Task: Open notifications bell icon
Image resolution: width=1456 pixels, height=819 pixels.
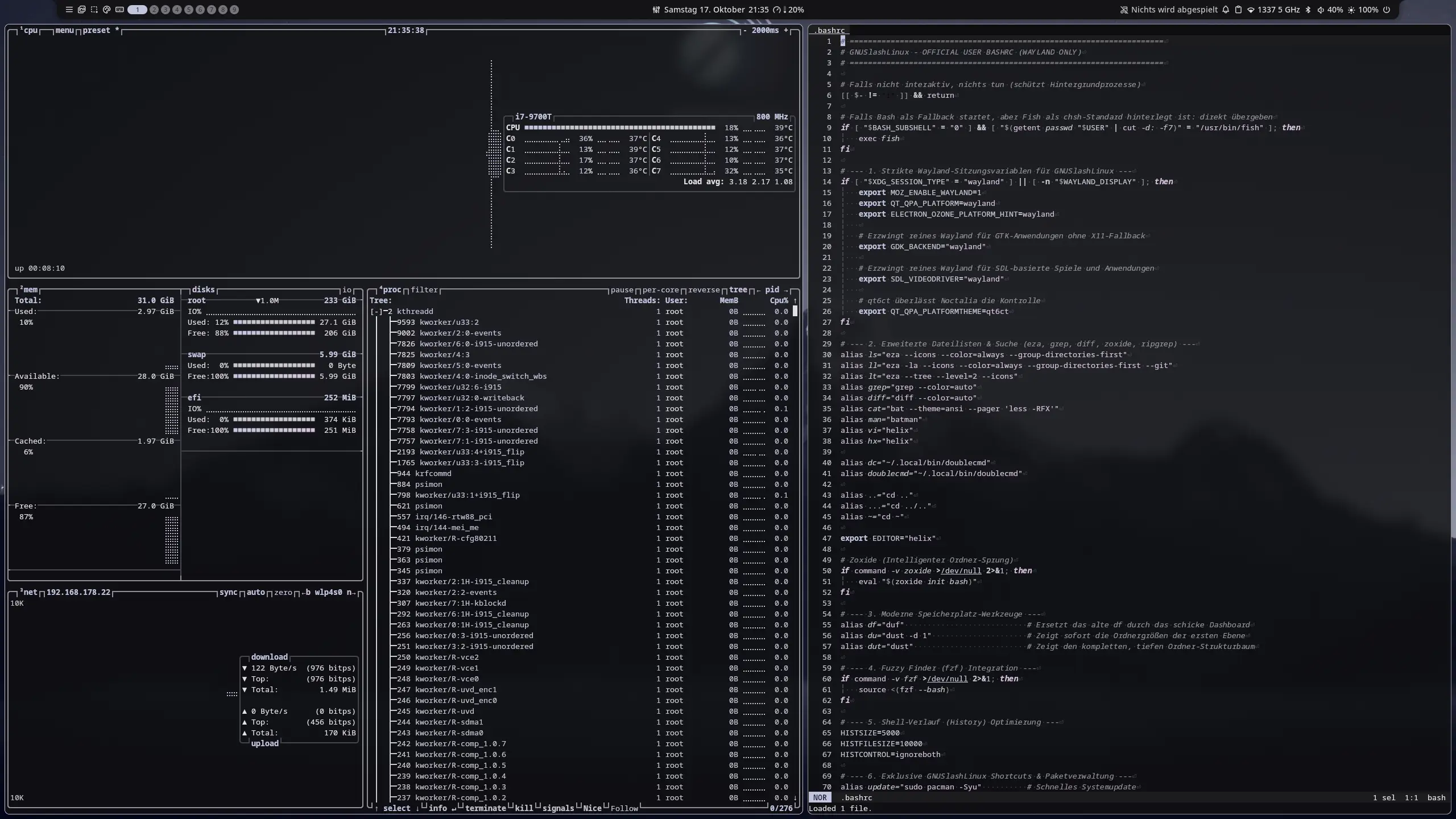Action: point(1226,10)
